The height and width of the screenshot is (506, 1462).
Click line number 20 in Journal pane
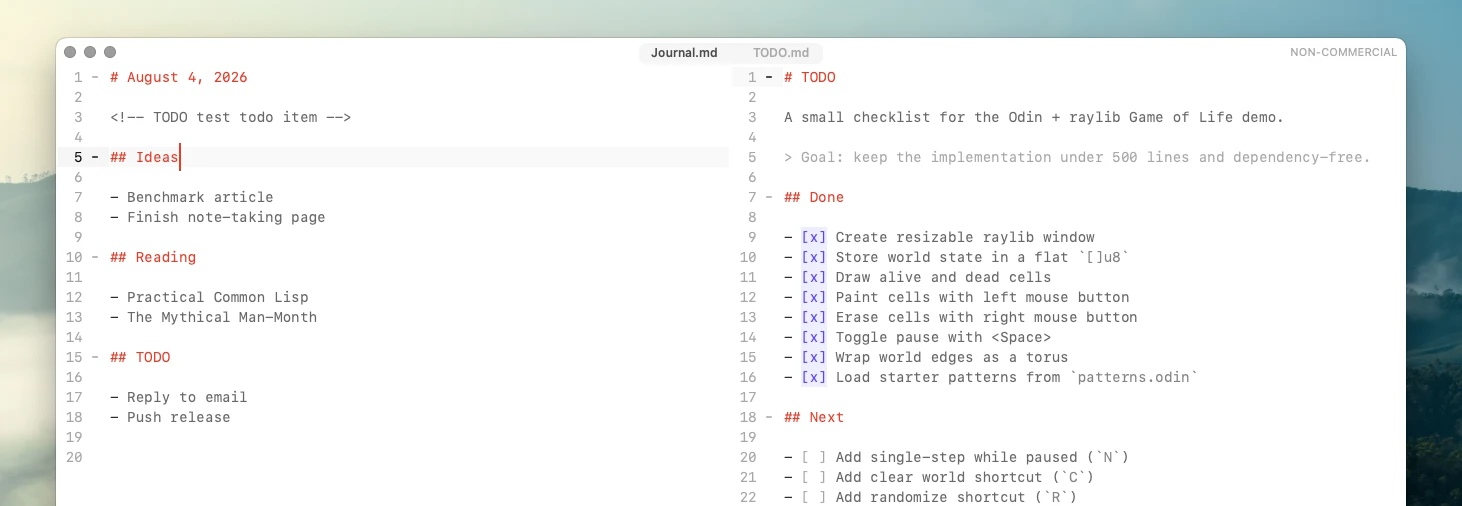[74, 457]
